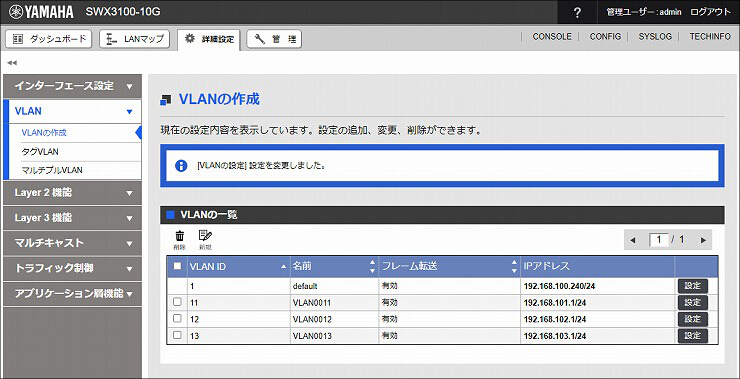Select the 詳細設定 tab
Image resolution: width=740 pixels, height=379 pixels.
[209, 40]
